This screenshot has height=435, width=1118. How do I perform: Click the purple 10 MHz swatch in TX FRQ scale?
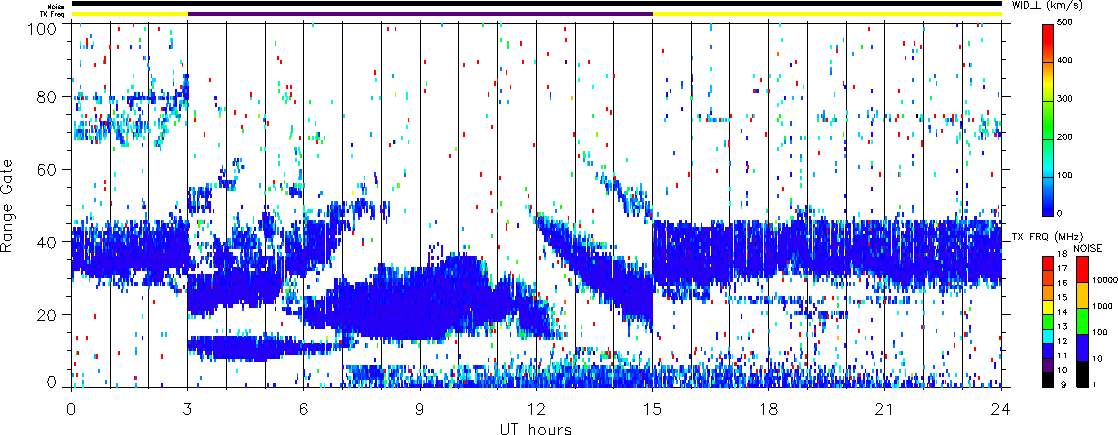click(x=1049, y=367)
